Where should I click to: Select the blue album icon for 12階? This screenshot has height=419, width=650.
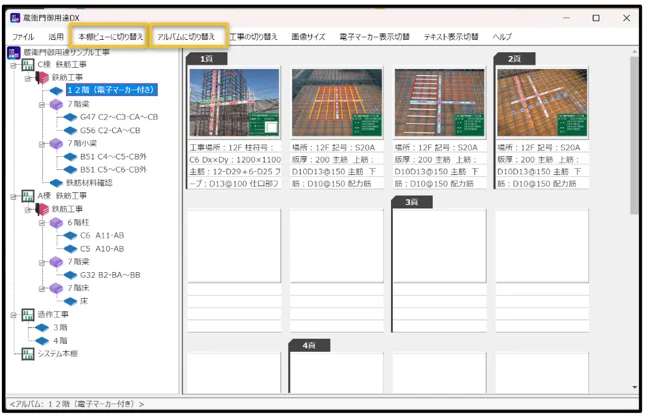[56, 90]
